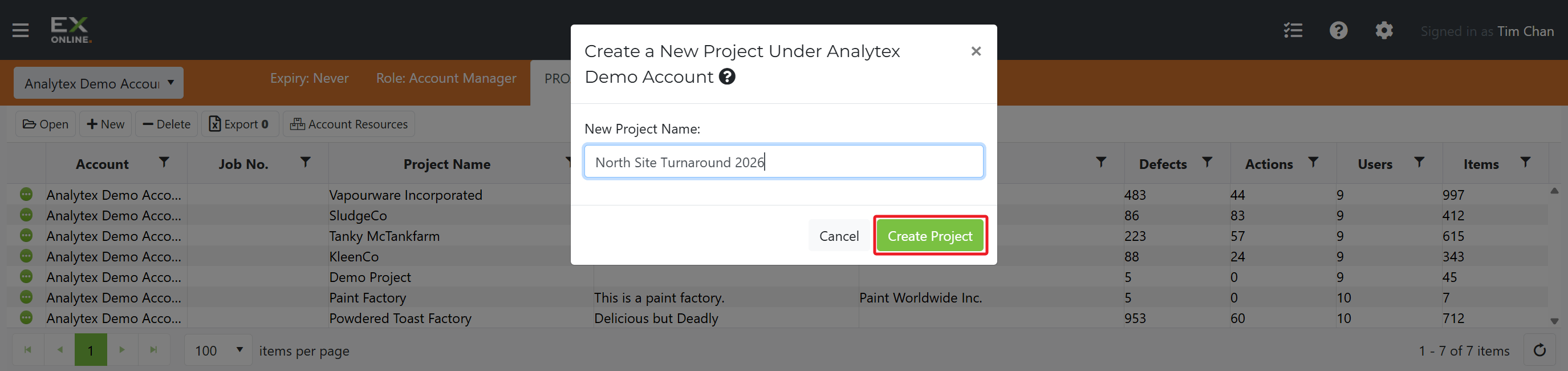Click status icon for Tanky McTankfarm row

pos(26,235)
